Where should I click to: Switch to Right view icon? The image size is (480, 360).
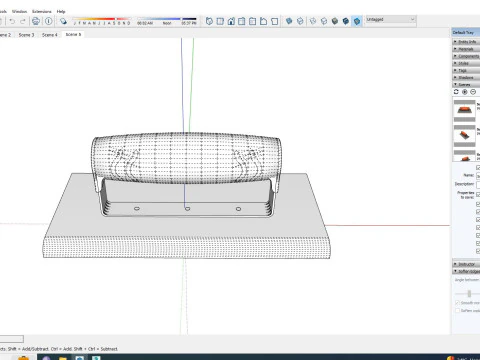[x=242, y=21]
